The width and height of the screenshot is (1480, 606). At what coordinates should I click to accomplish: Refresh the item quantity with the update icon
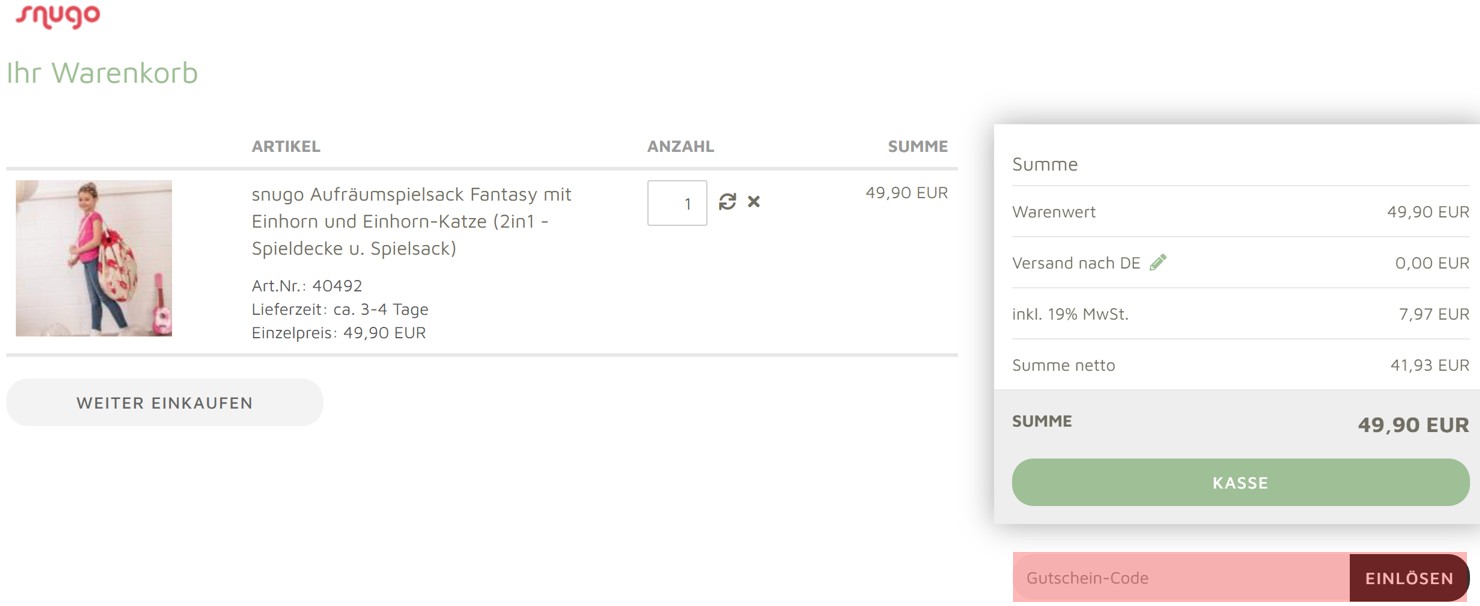coord(727,202)
